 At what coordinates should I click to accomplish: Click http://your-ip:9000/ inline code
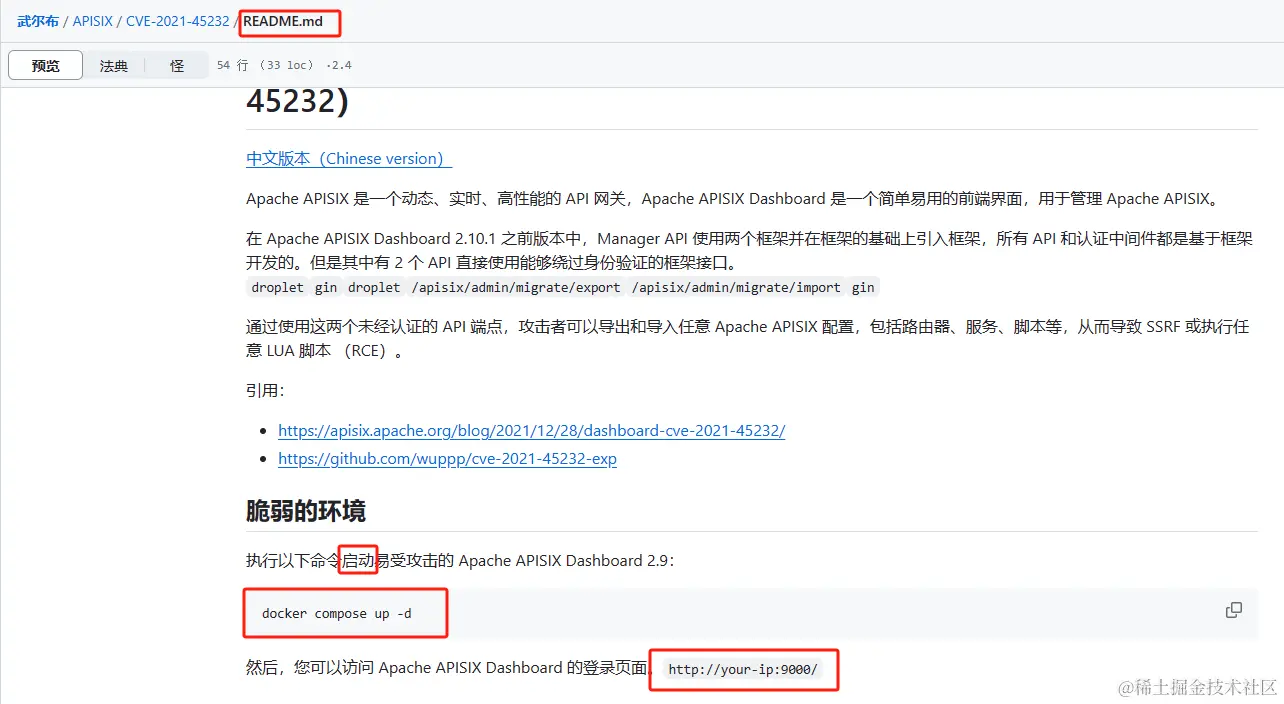(743, 669)
